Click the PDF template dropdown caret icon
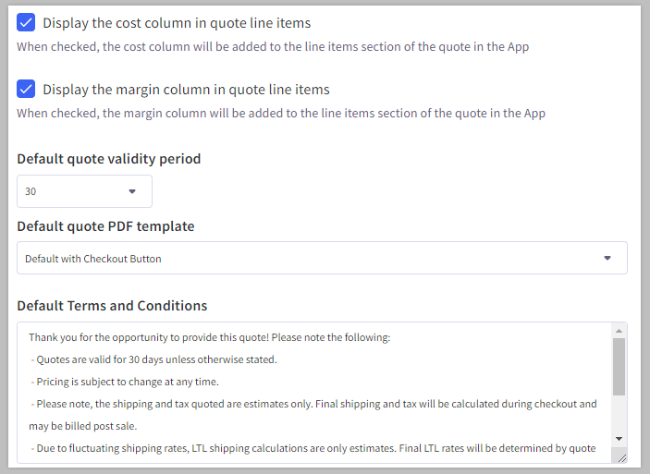Viewport: 650px width, 474px height. tap(607, 258)
